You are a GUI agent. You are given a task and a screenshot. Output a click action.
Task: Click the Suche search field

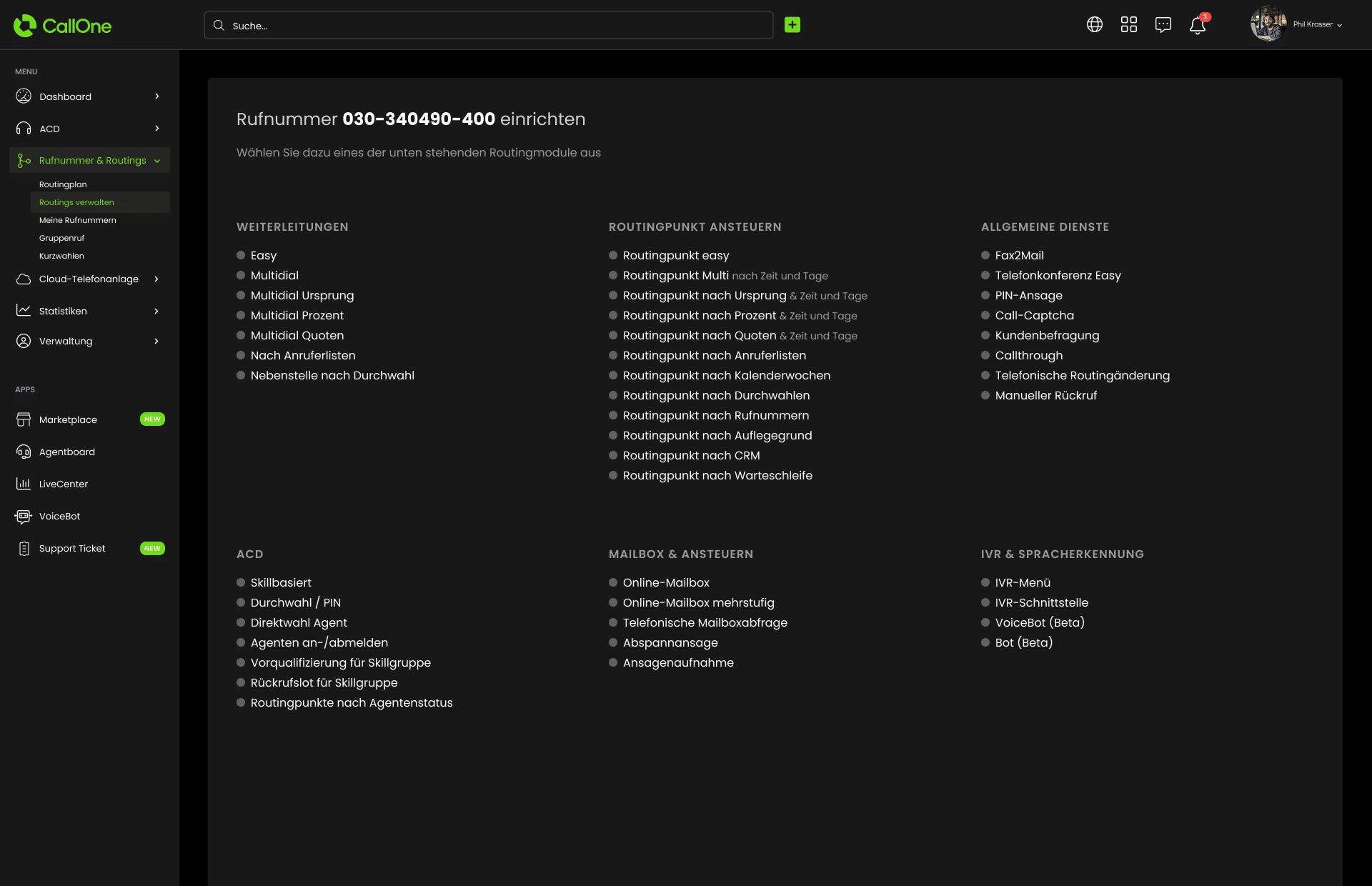pos(488,25)
